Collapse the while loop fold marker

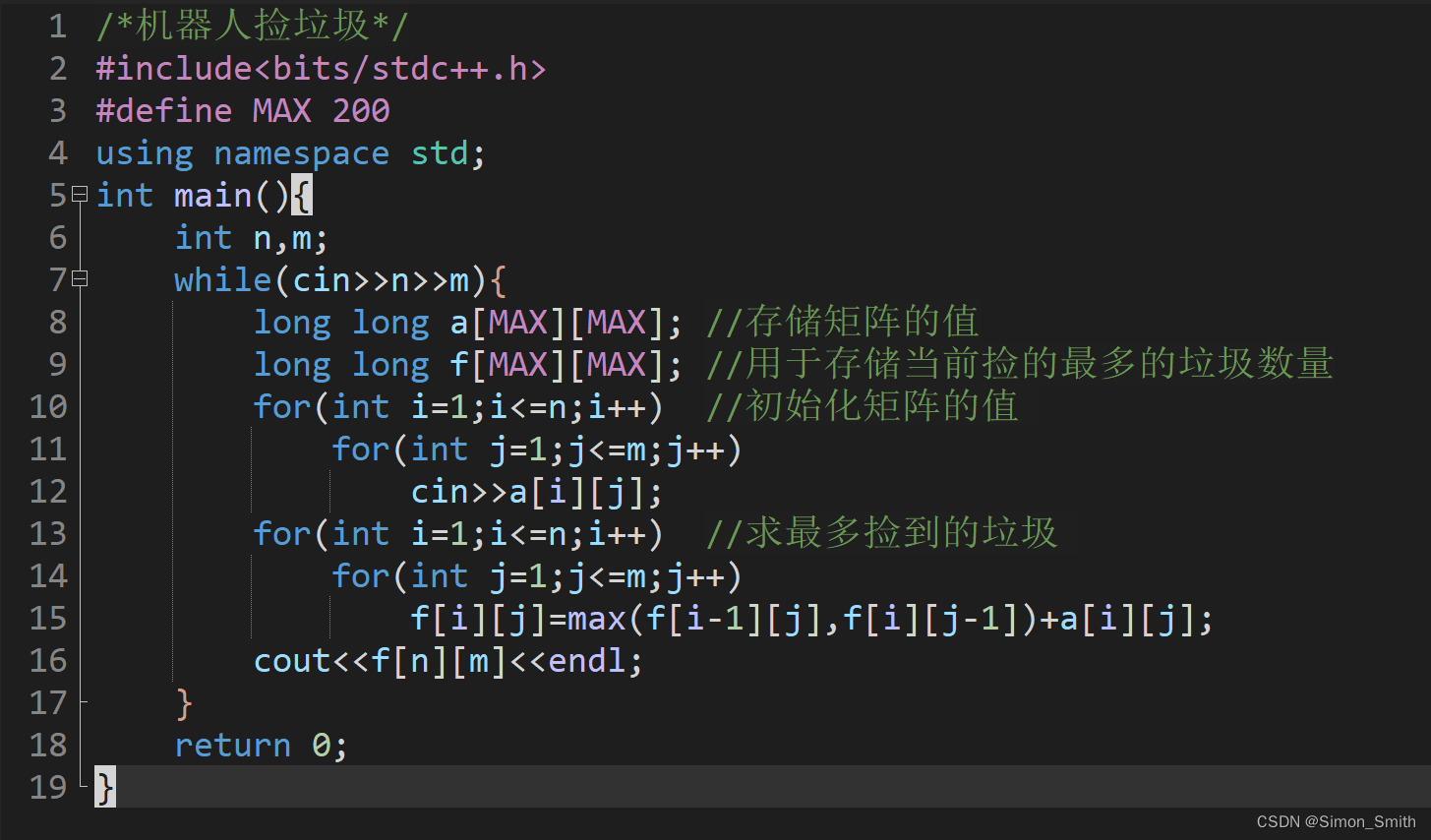[80, 279]
